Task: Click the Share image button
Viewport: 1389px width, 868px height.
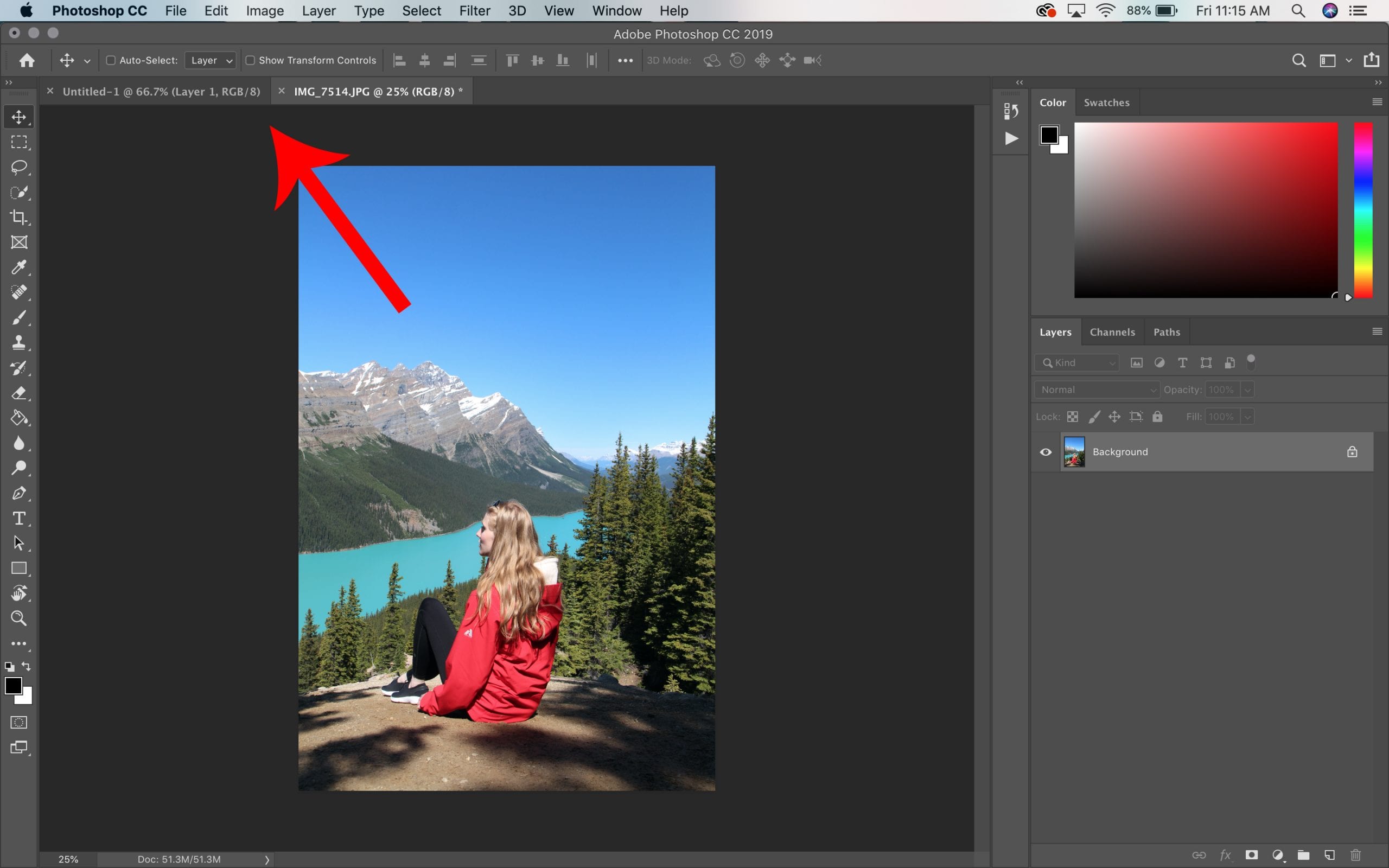Action: click(1372, 60)
